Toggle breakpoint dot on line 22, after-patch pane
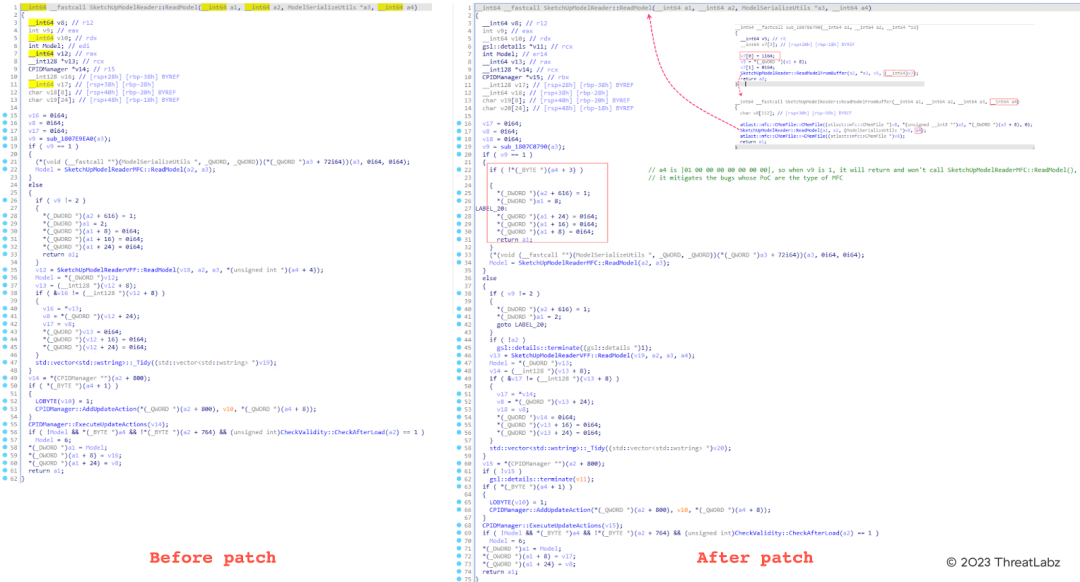The image size is (1080, 582). pos(460,171)
